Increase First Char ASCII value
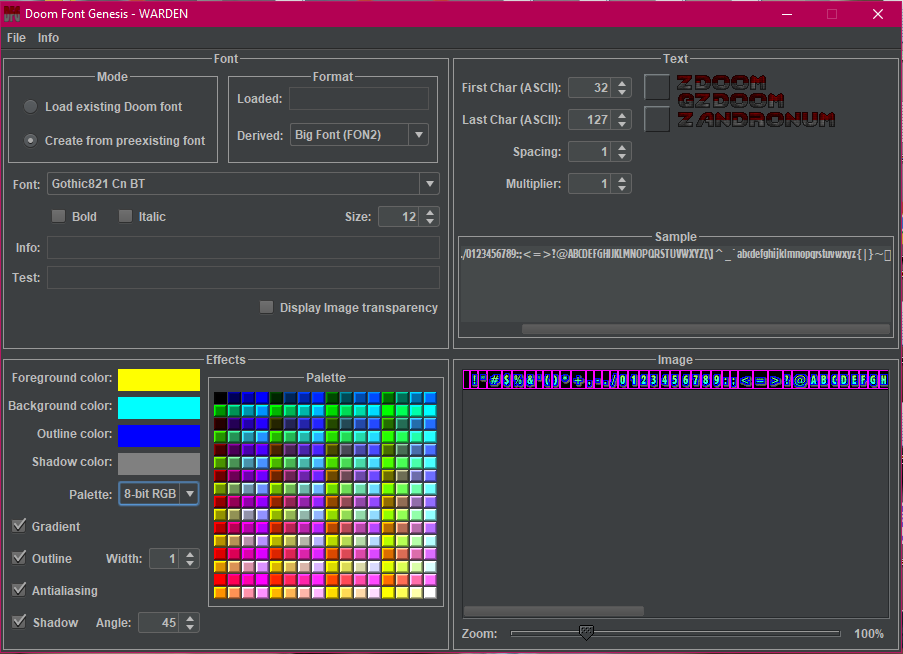 pos(622,83)
